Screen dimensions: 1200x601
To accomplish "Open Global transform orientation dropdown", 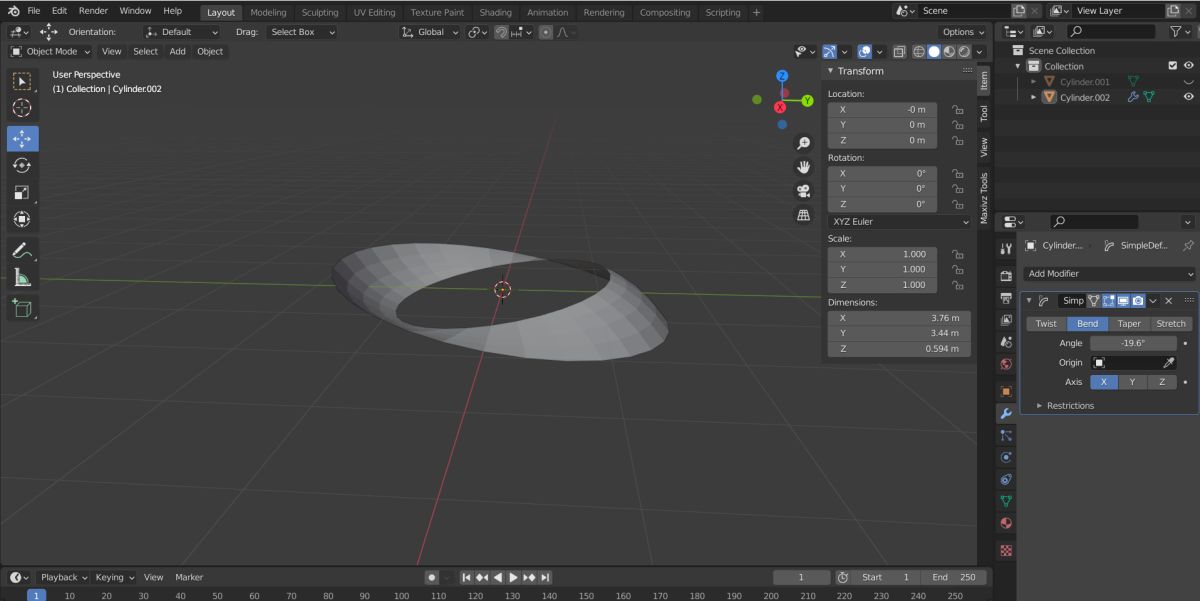I will click(x=430, y=32).
